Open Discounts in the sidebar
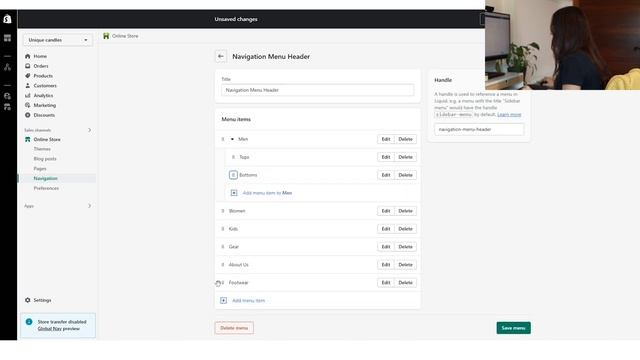The image size is (640, 360). click(x=44, y=115)
